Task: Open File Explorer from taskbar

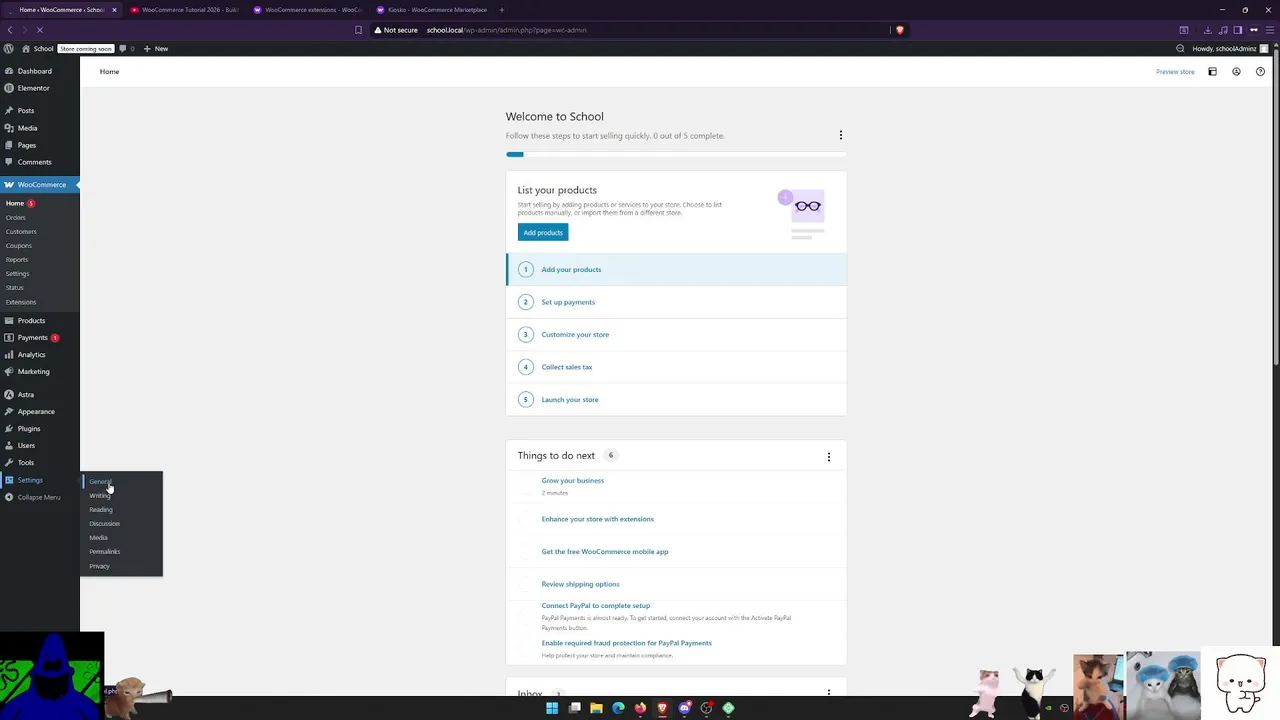Action: pyautogui.click(x=596, y=708)
